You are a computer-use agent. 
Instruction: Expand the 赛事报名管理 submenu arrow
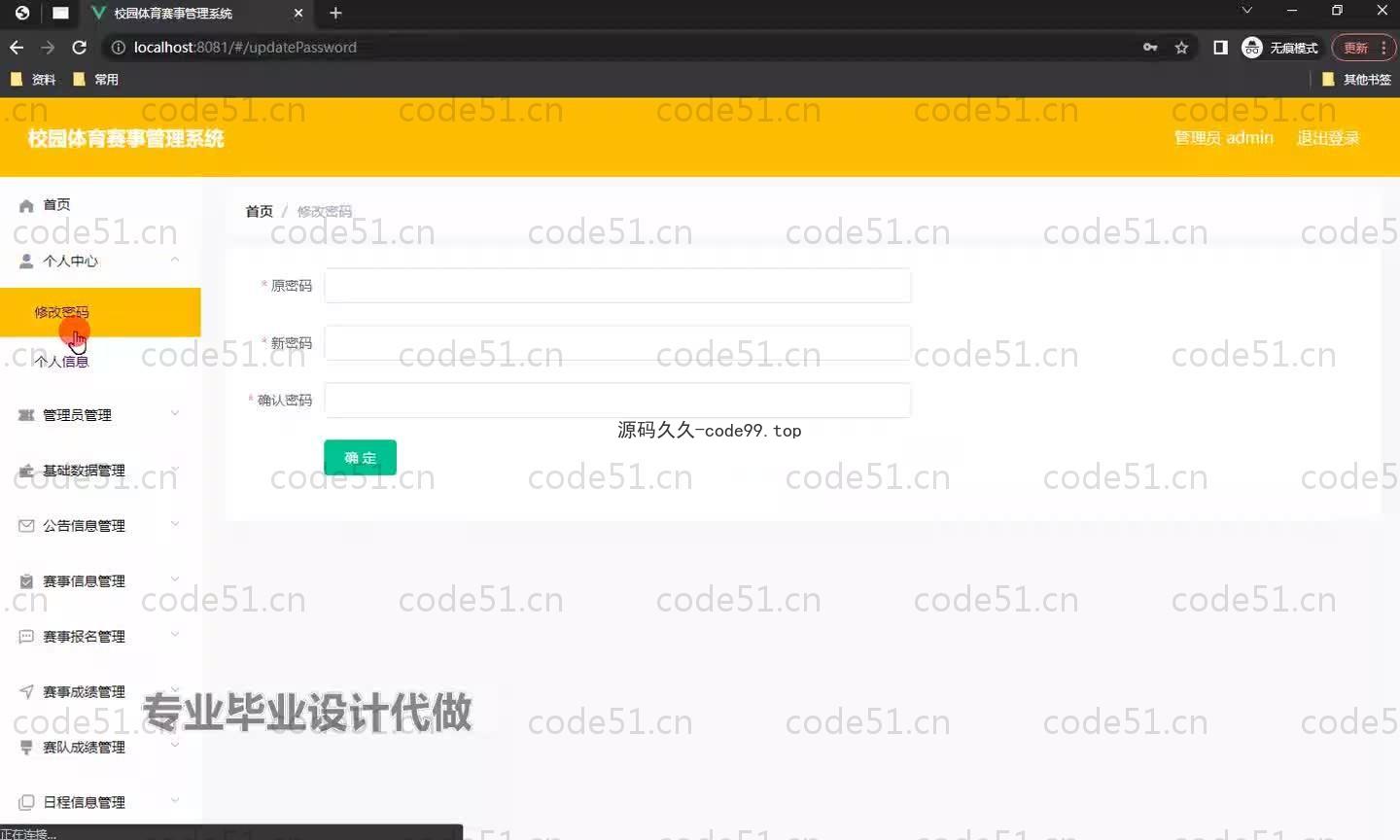(x=175, y=635)
